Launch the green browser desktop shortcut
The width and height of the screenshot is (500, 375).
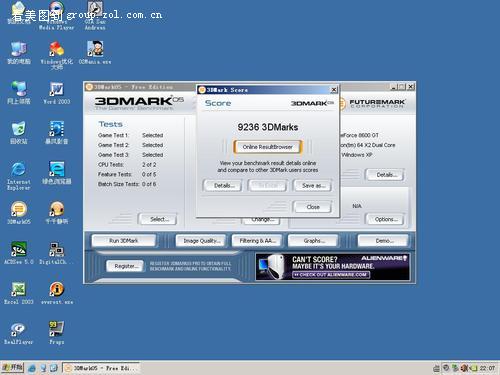[x=57, y=173]
